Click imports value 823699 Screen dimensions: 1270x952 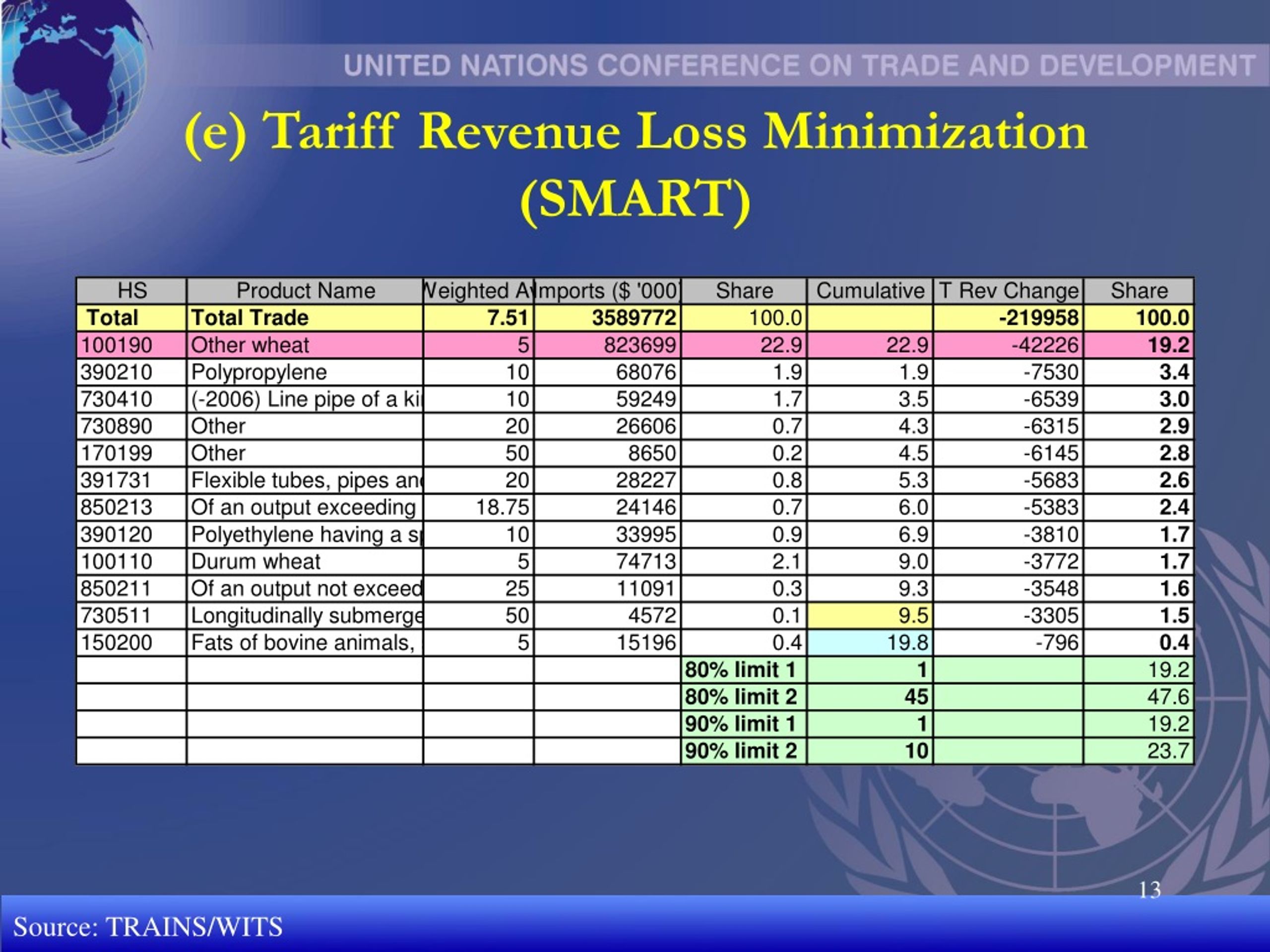click(x=607, y=345)
